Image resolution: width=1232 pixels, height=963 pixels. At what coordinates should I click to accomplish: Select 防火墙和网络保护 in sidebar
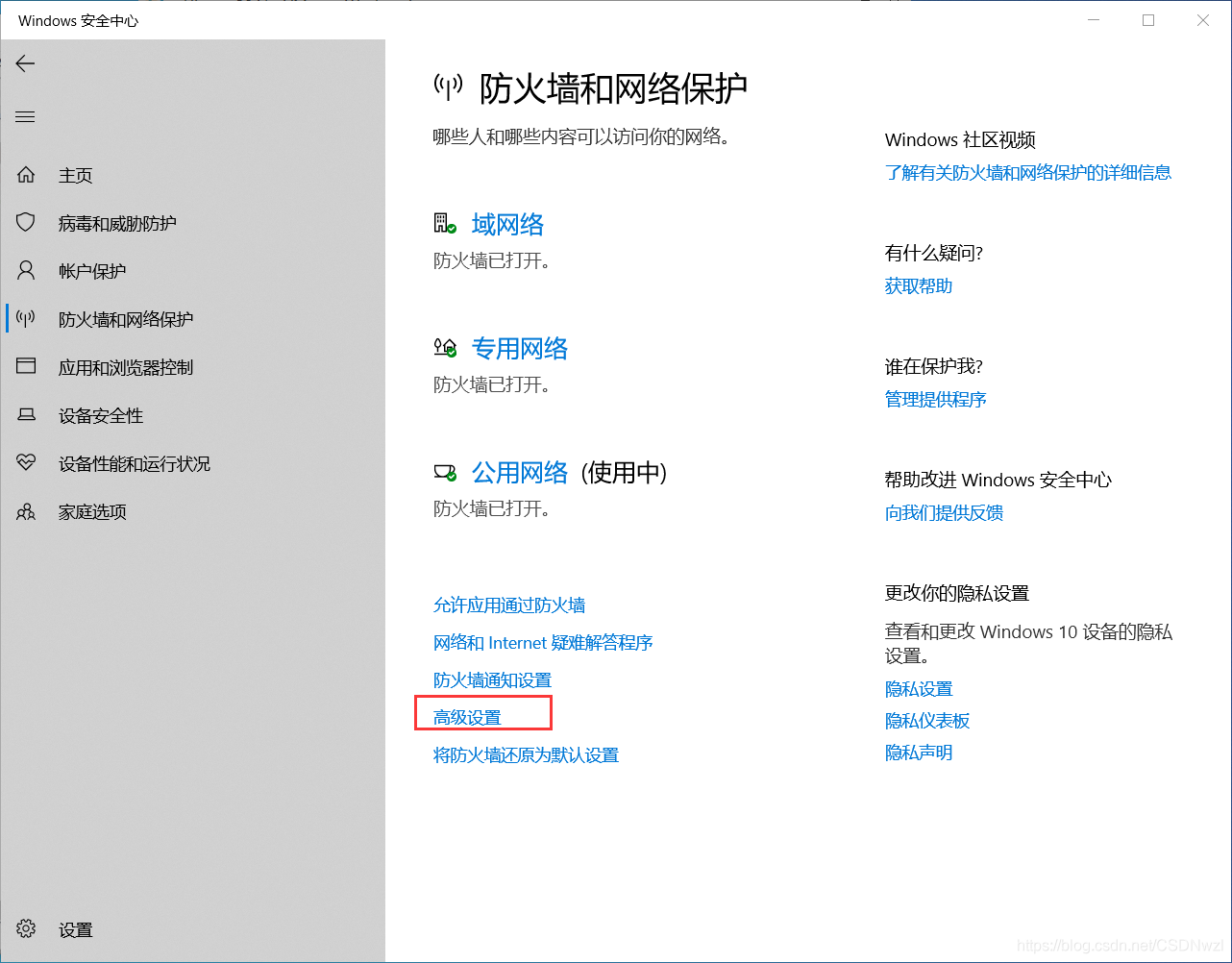click(x=126, y=320)
